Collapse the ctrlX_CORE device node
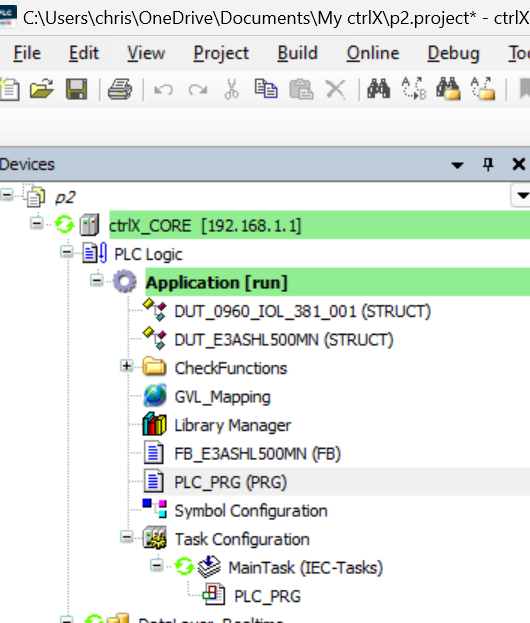This screenshot has width=530, height=623. tap(37, 224)
